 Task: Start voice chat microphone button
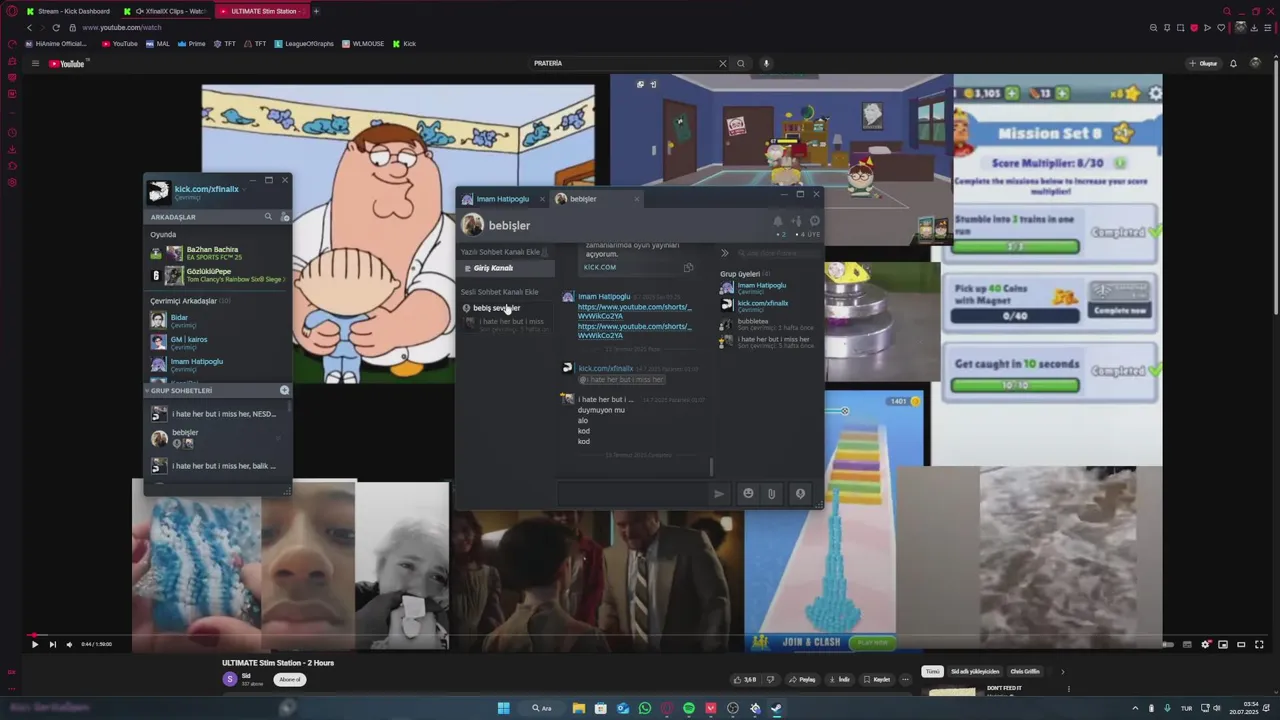(800, 493)
